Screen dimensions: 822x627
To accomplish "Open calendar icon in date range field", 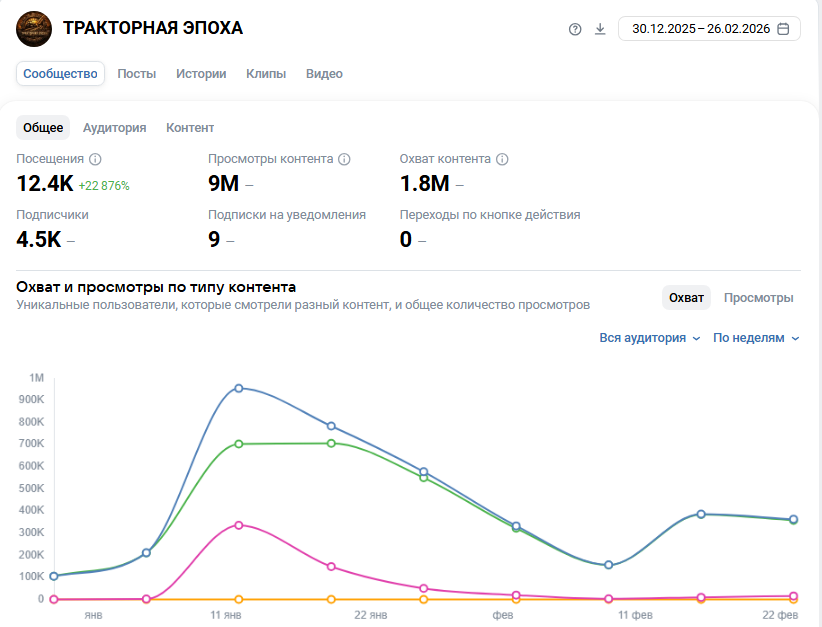I will tap(783, 29).
